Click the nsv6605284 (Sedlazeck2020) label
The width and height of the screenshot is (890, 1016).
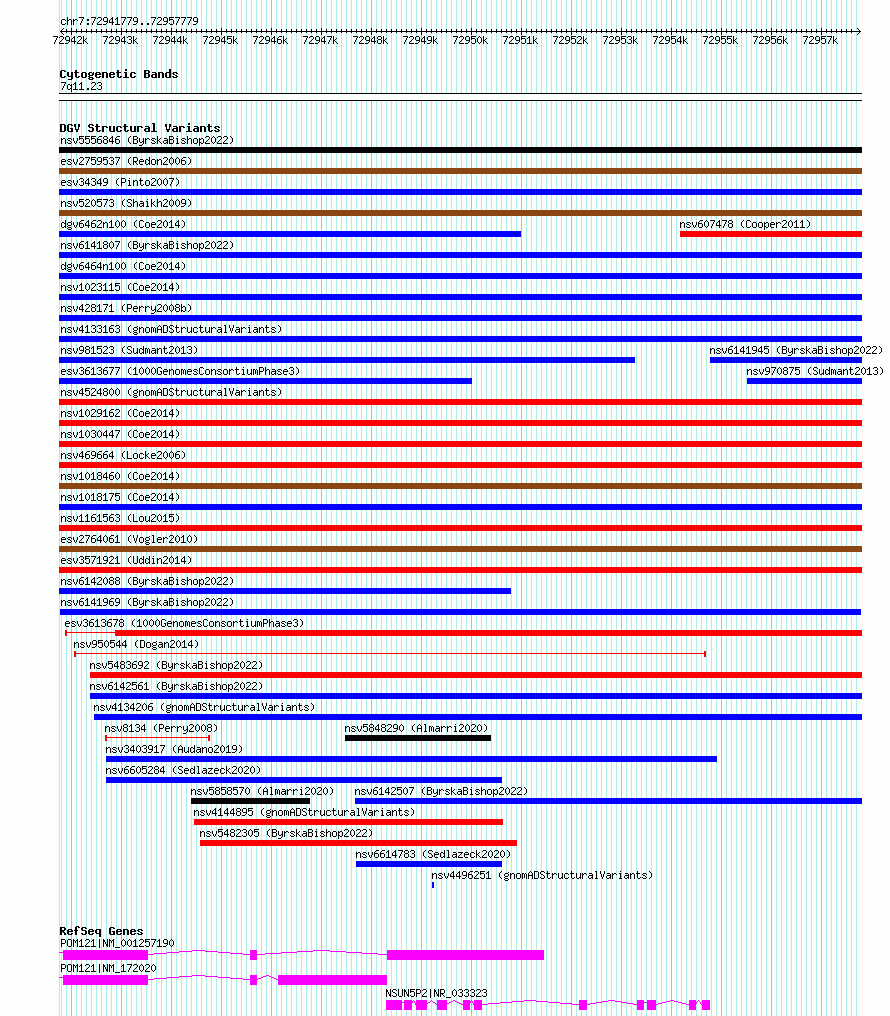click(183, 770)
